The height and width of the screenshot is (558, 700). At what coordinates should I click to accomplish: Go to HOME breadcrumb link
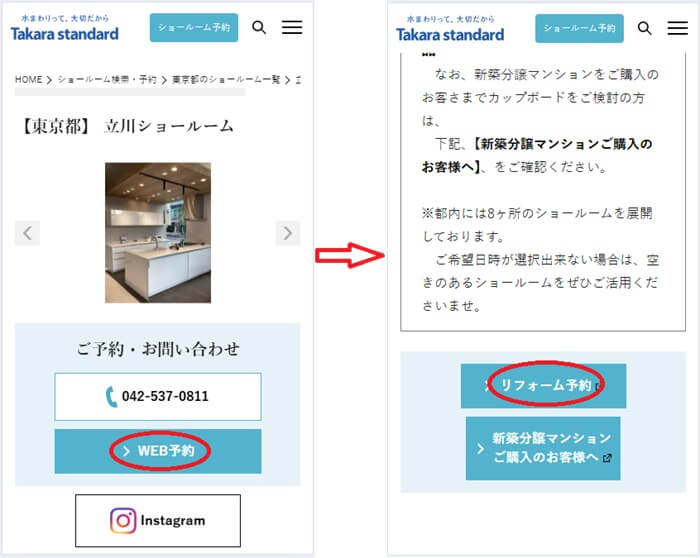tap(29, 80)
